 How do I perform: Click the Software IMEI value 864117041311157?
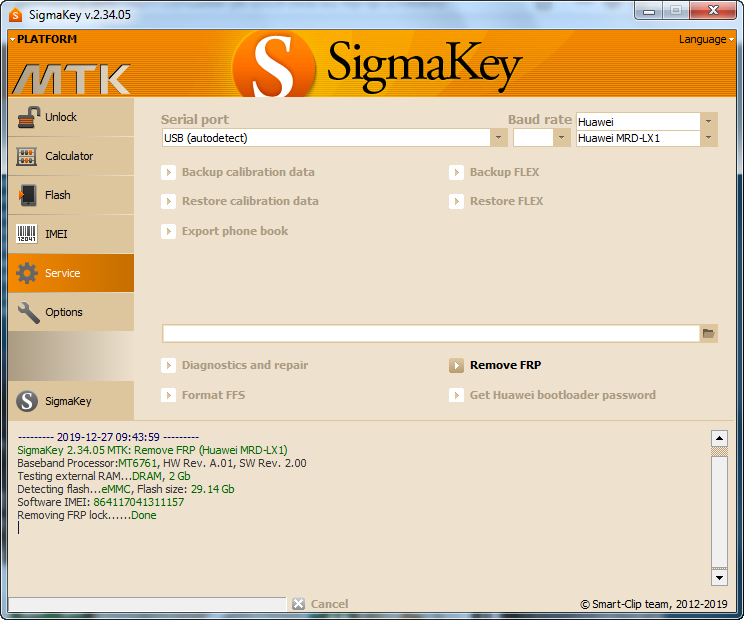pyautogui.click(x=139, y=502)
